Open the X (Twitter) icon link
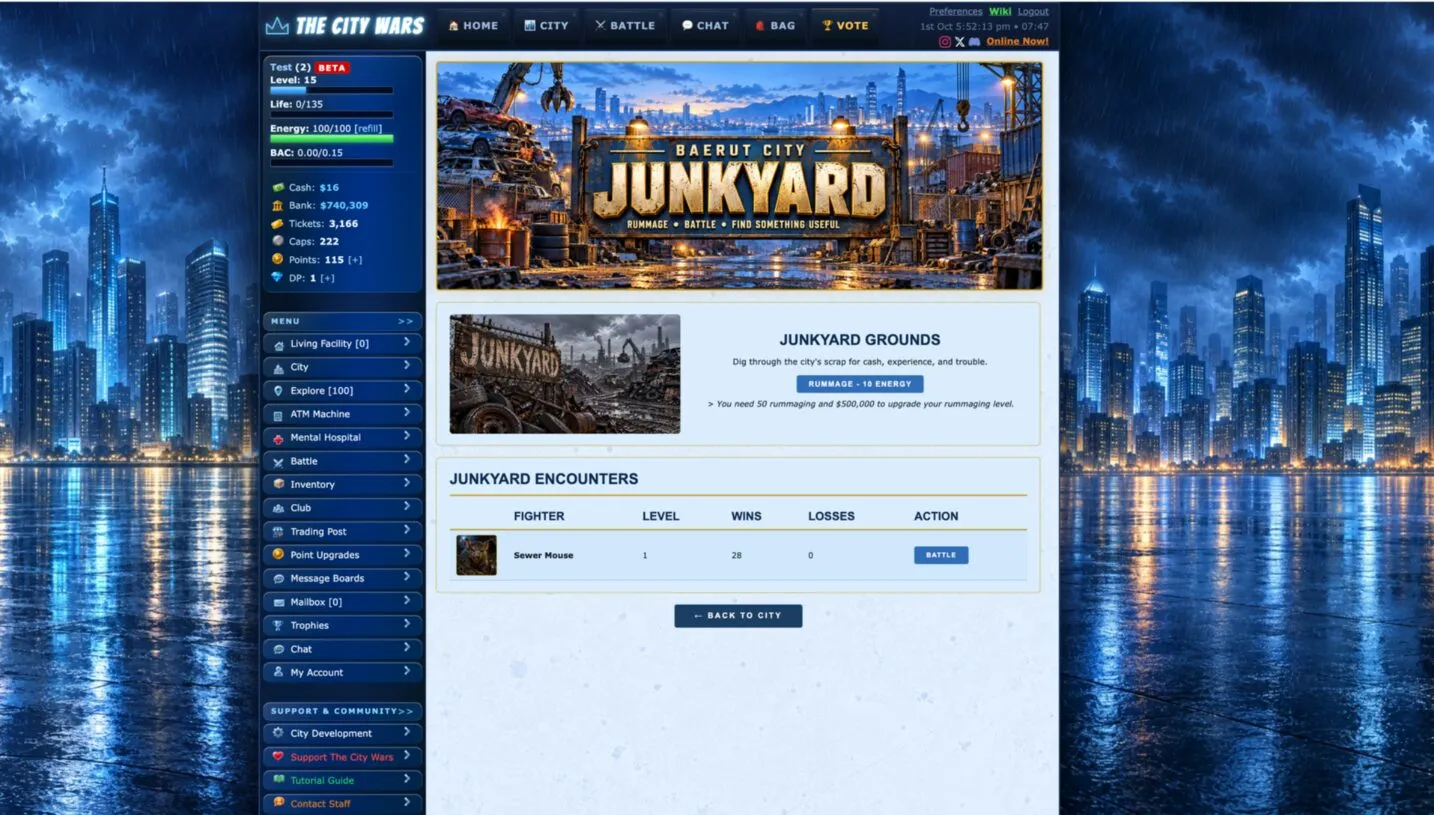 pos(960,42)
